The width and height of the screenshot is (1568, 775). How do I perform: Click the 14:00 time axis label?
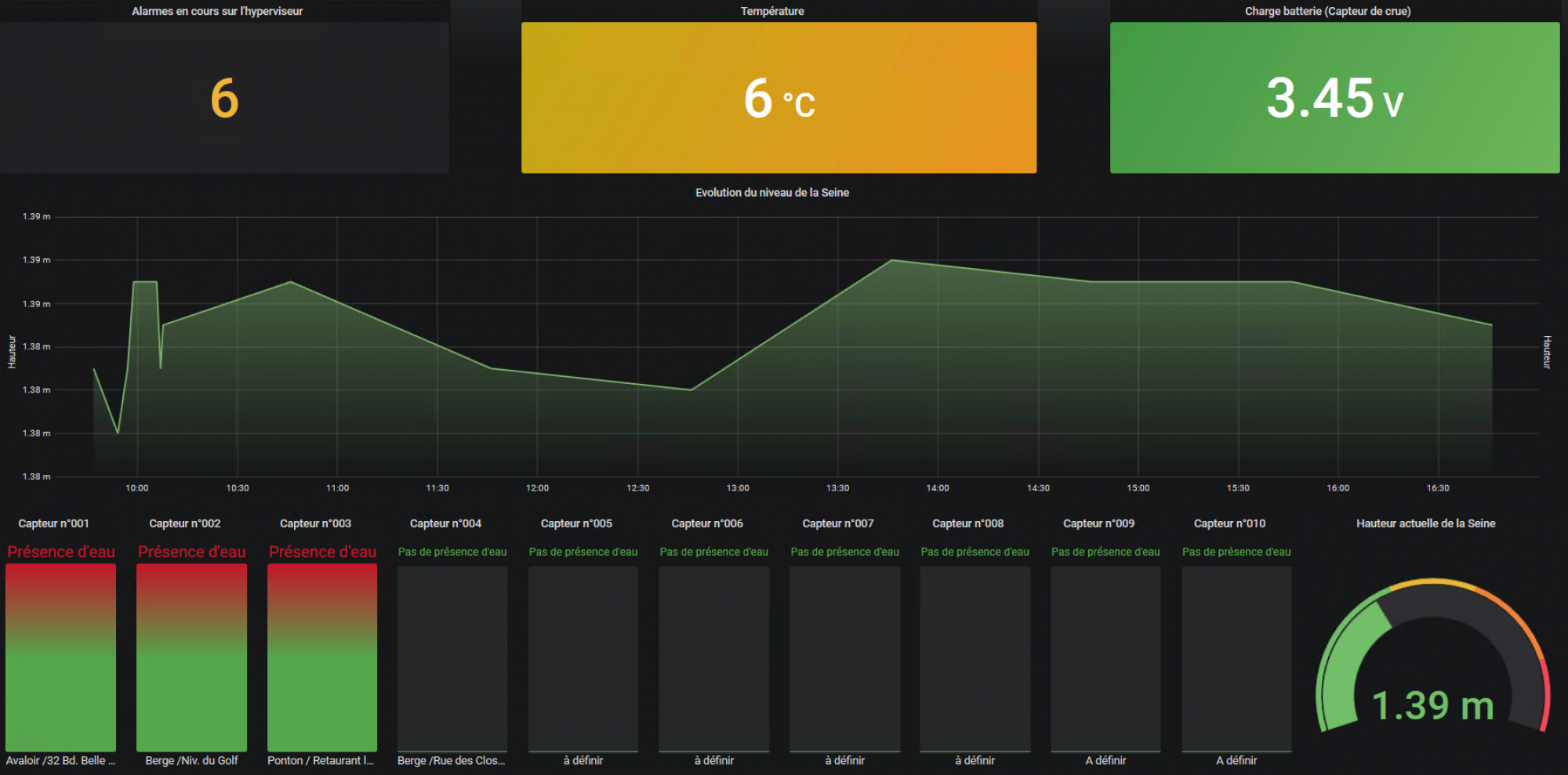pos(938,488)
